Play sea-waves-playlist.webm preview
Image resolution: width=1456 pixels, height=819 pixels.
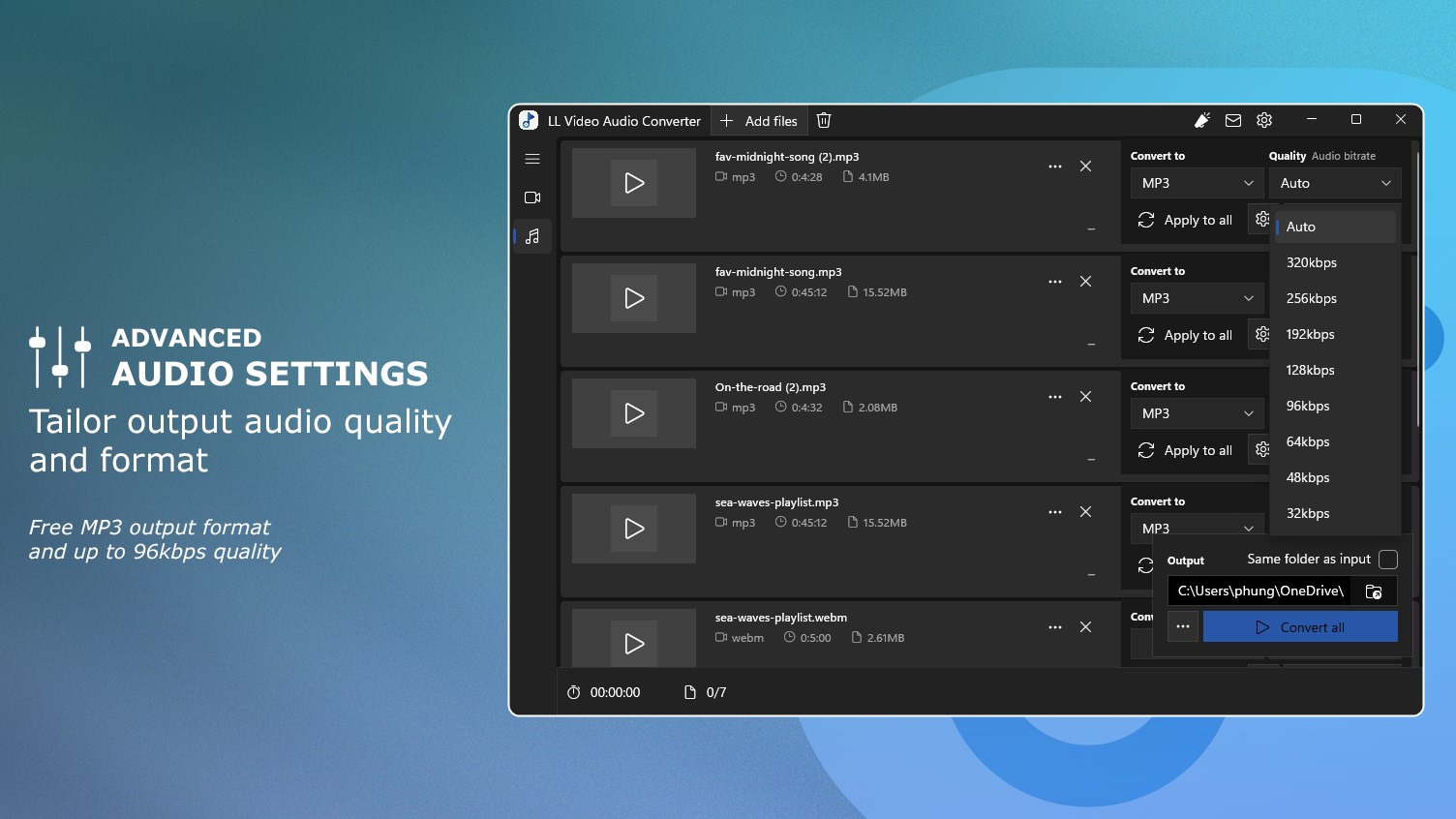[x=634, y=644]
